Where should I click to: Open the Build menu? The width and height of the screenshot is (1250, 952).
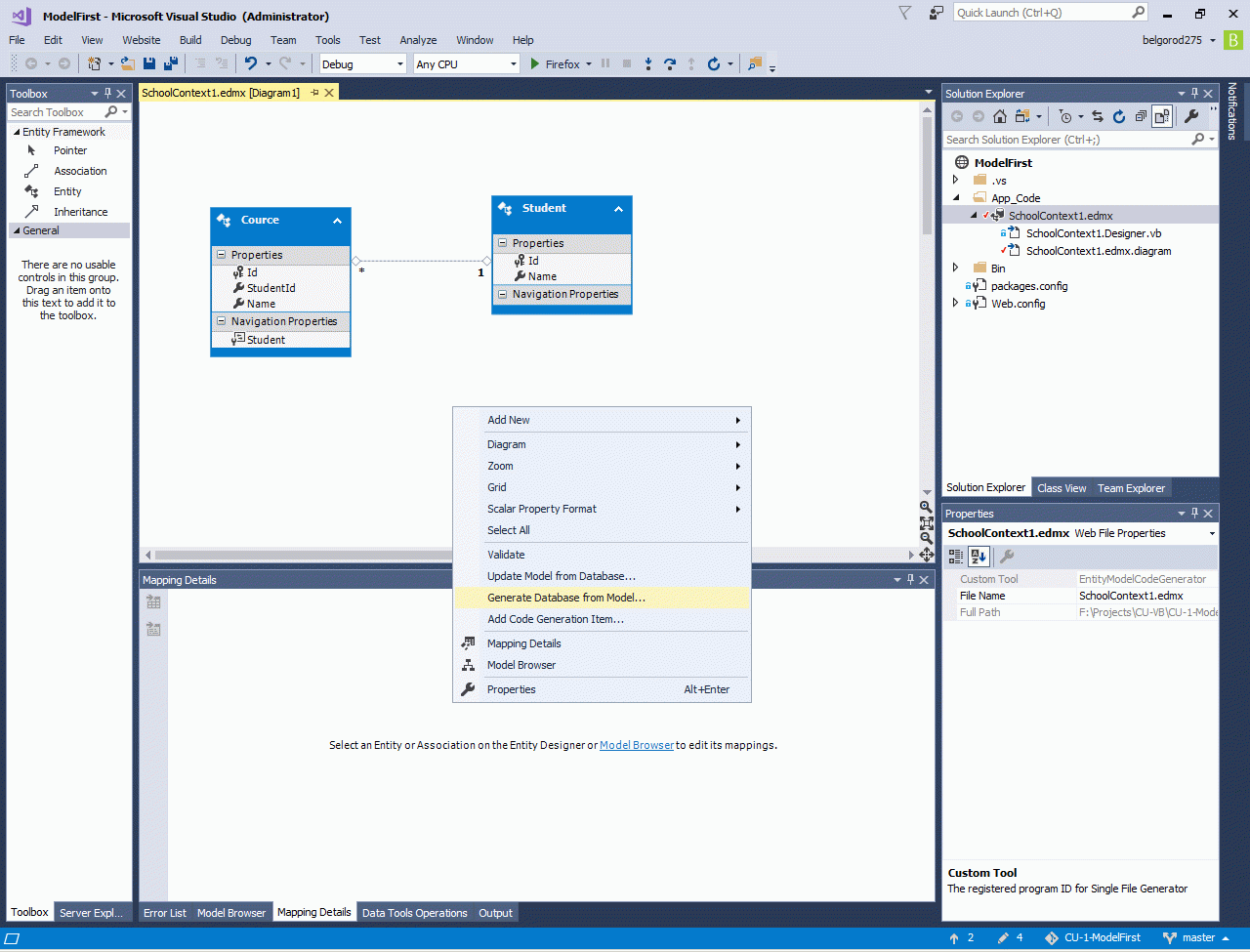point(190,40)
